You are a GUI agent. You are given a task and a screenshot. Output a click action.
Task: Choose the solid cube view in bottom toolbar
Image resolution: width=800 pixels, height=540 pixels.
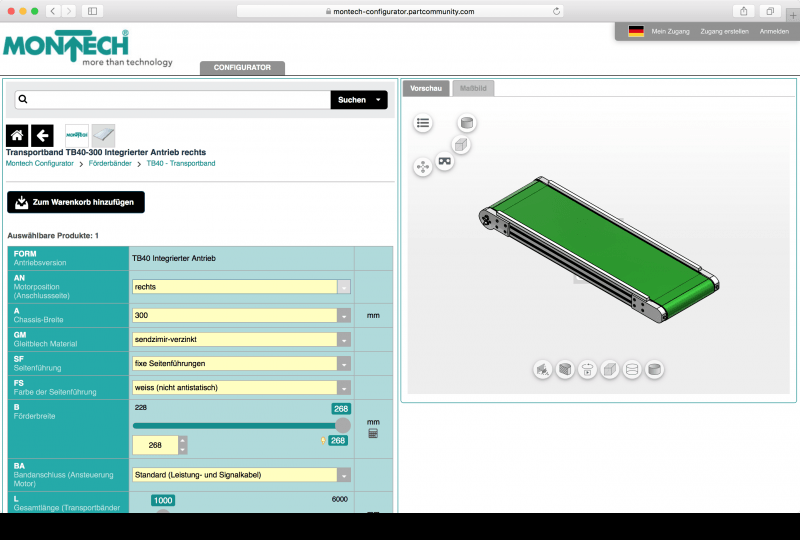609,369
